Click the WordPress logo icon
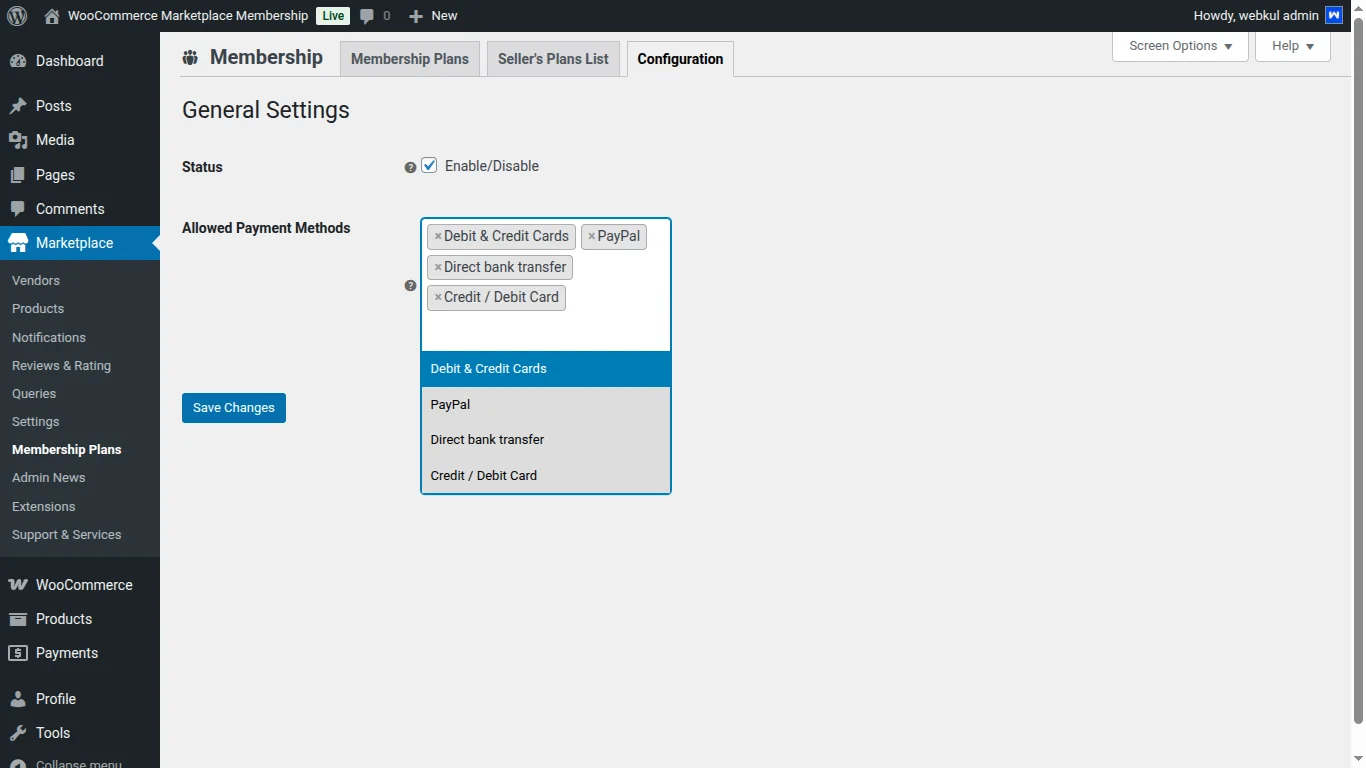 pos(17,16)
